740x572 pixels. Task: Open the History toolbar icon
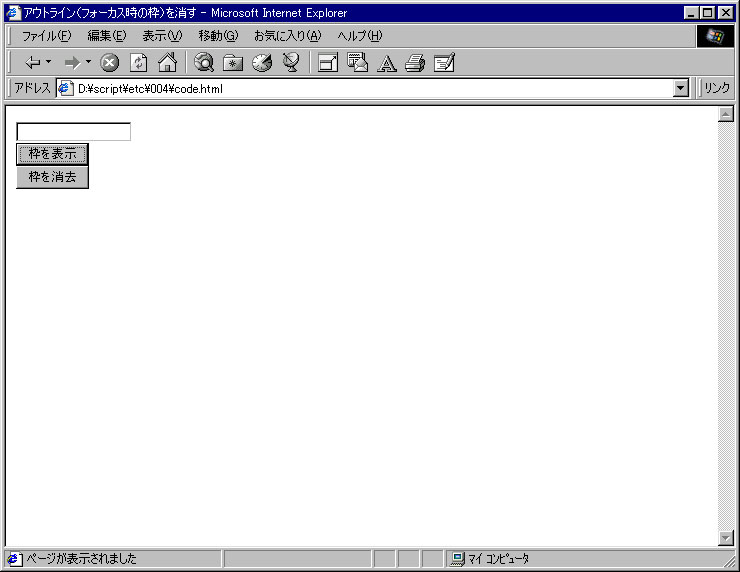(262, 62)
